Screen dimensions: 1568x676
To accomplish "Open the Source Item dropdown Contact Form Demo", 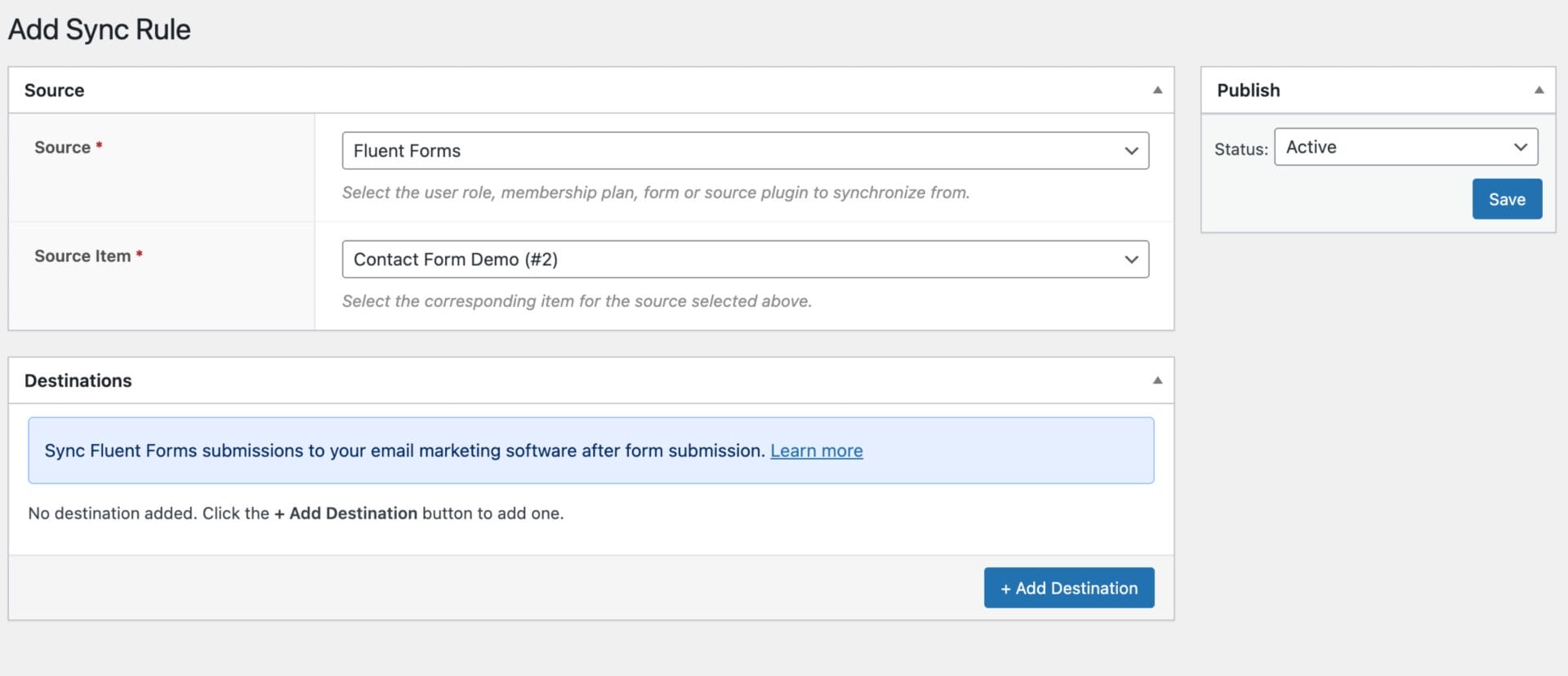I will click(745, 259).
